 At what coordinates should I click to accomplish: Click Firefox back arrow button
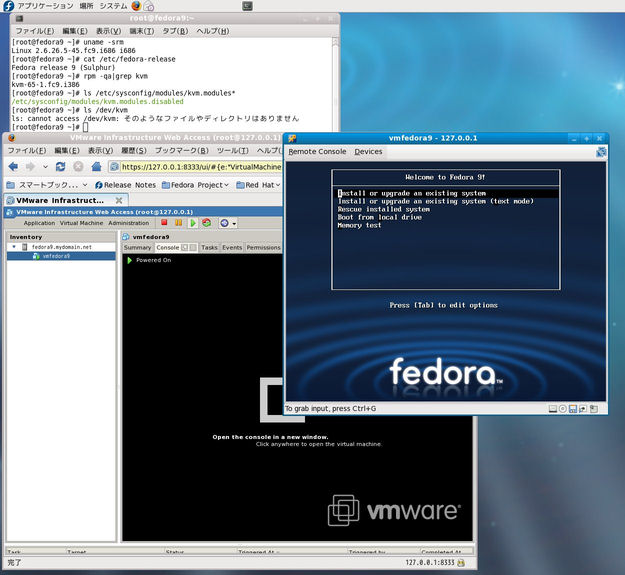pyautogui.click(x=13, y=167)
